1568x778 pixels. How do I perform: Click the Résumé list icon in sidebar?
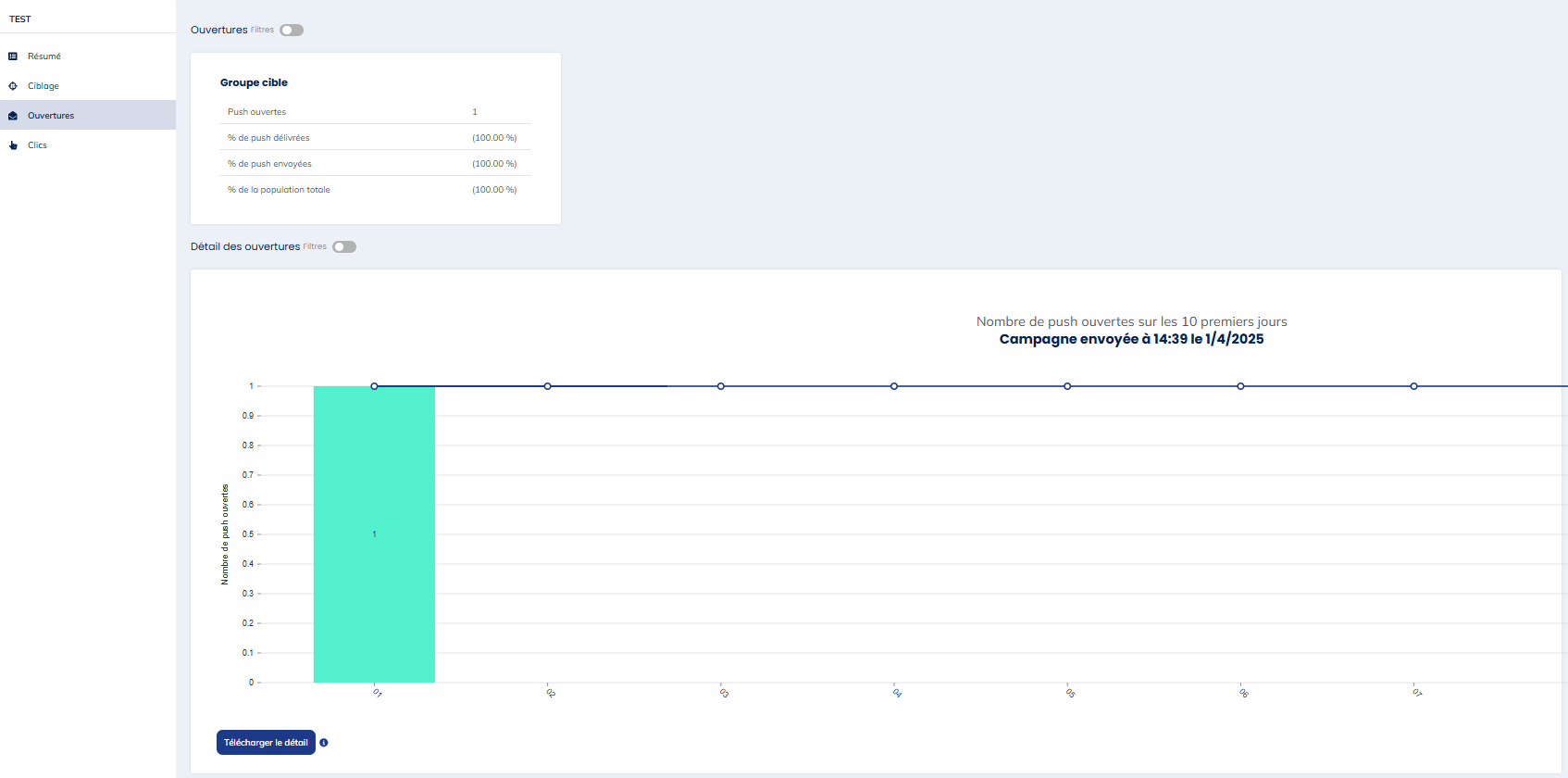pos(13,56)
